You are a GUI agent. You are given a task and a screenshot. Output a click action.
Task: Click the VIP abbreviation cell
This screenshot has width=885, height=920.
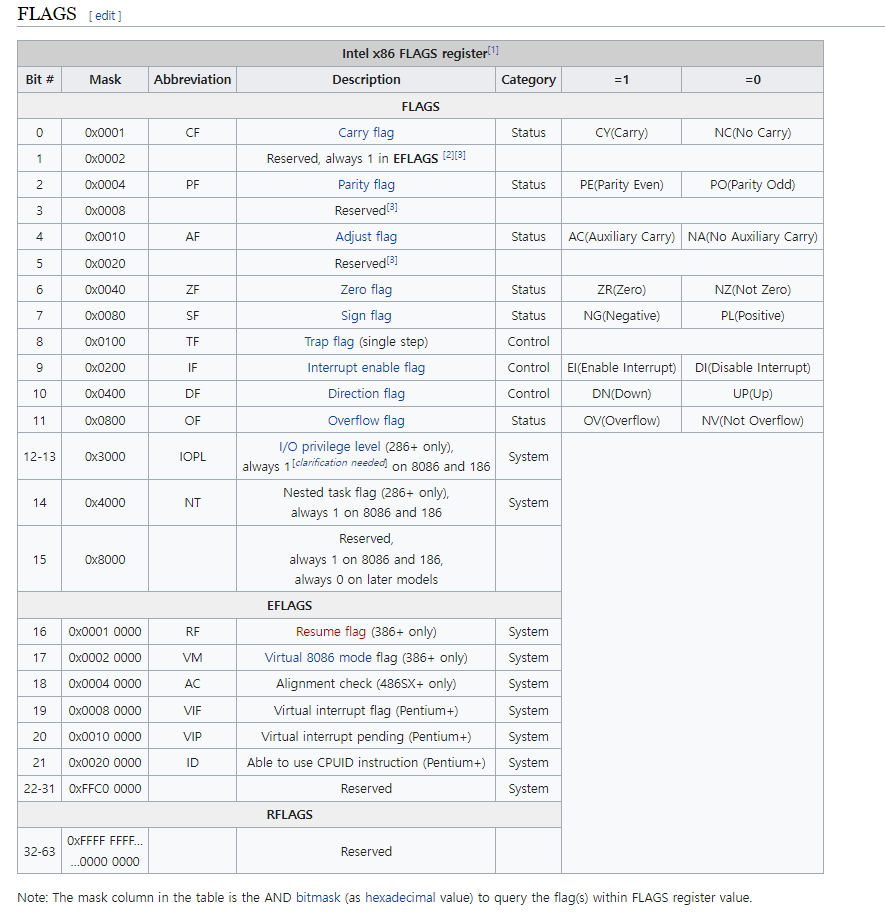(x=192, y=736)
